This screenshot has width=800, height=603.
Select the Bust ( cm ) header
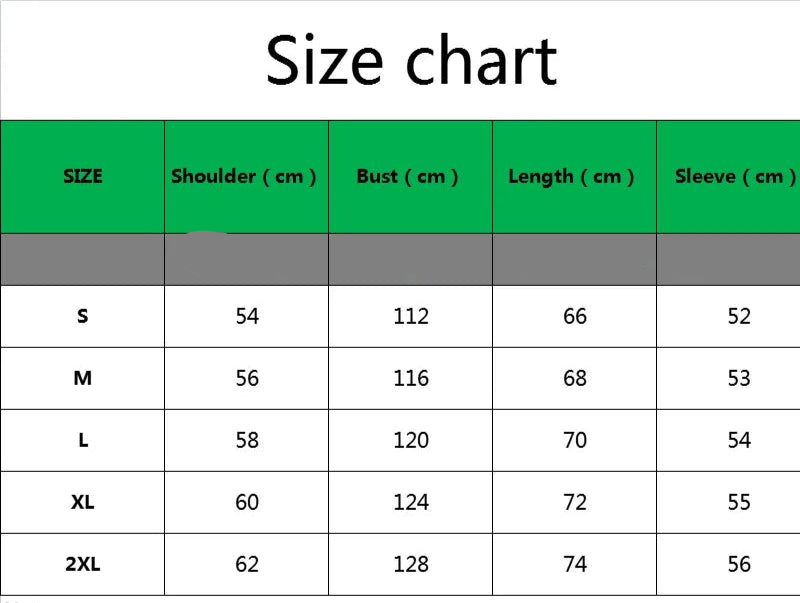pos(408,176)
